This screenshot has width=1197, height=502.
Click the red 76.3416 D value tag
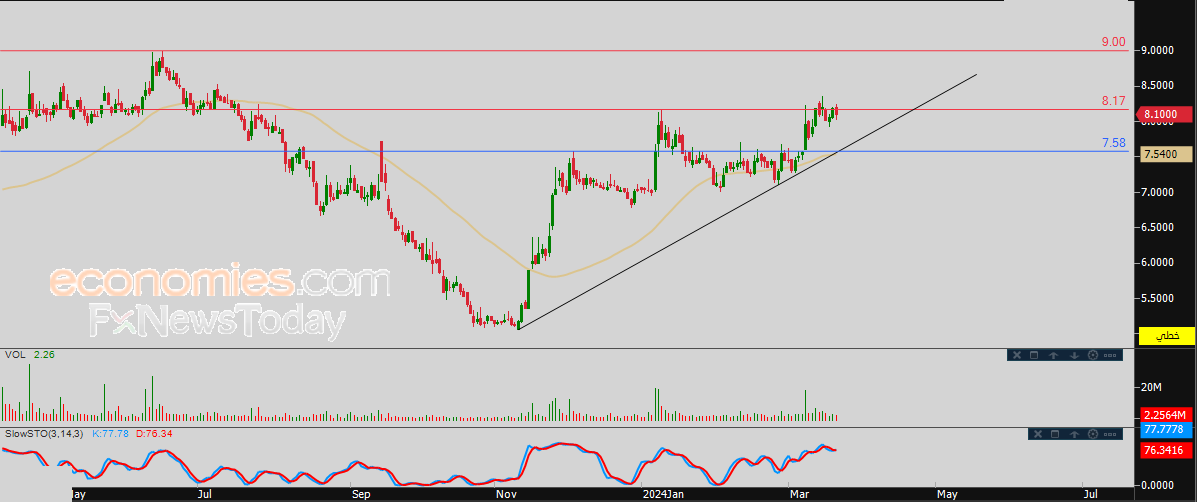coord(1166,450)
